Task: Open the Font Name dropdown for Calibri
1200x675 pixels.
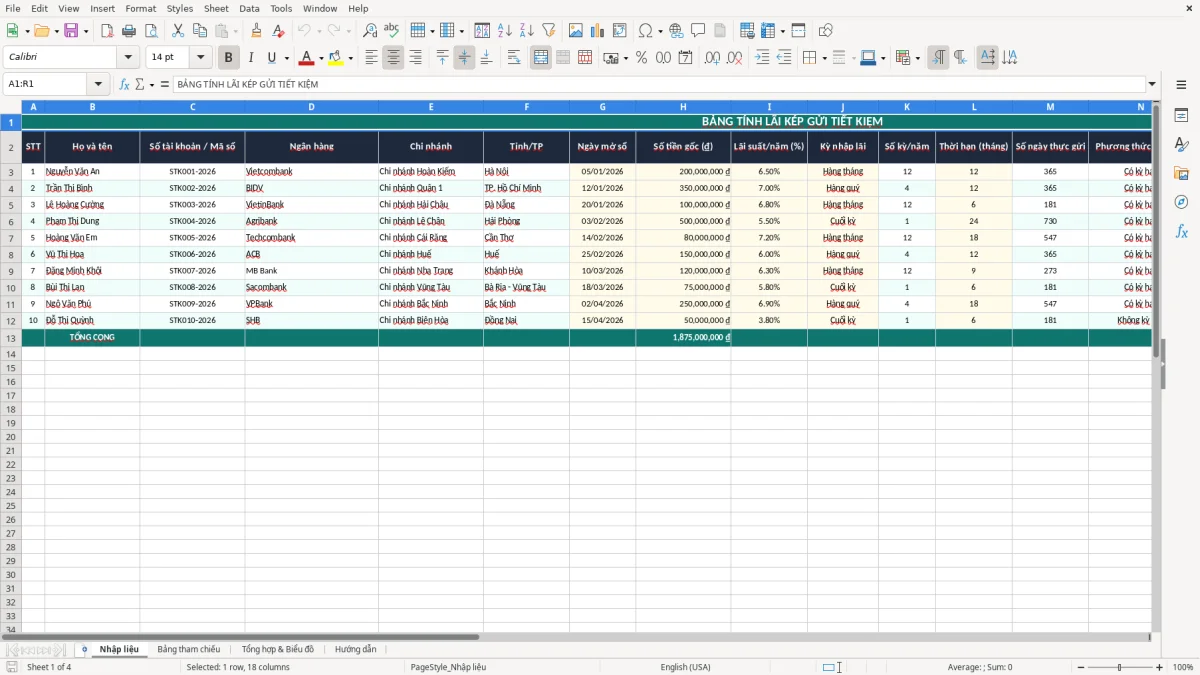Action: click(128, 58)
